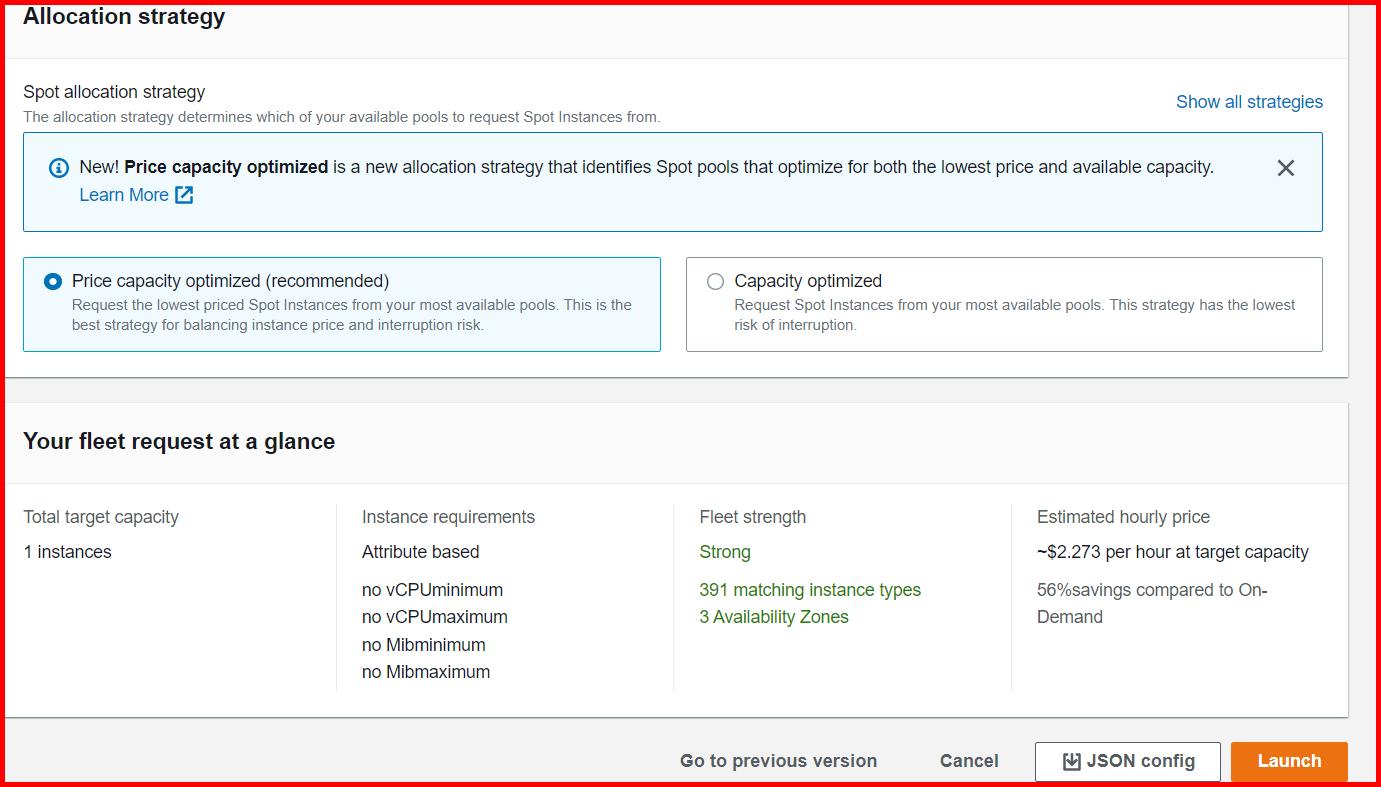Click the info icon in the blue banner

(x=59, y=168)
